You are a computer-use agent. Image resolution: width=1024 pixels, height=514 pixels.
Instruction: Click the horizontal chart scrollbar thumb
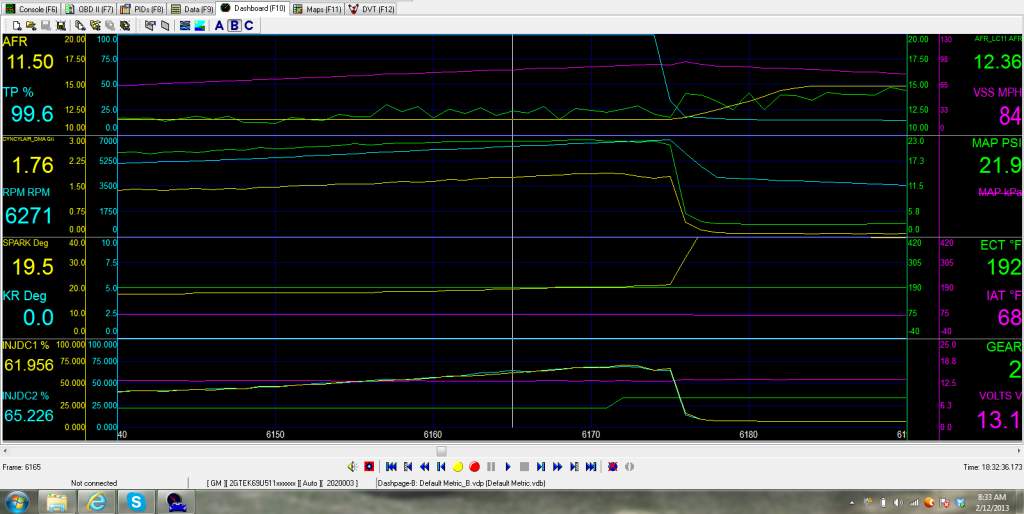(441, 451)
